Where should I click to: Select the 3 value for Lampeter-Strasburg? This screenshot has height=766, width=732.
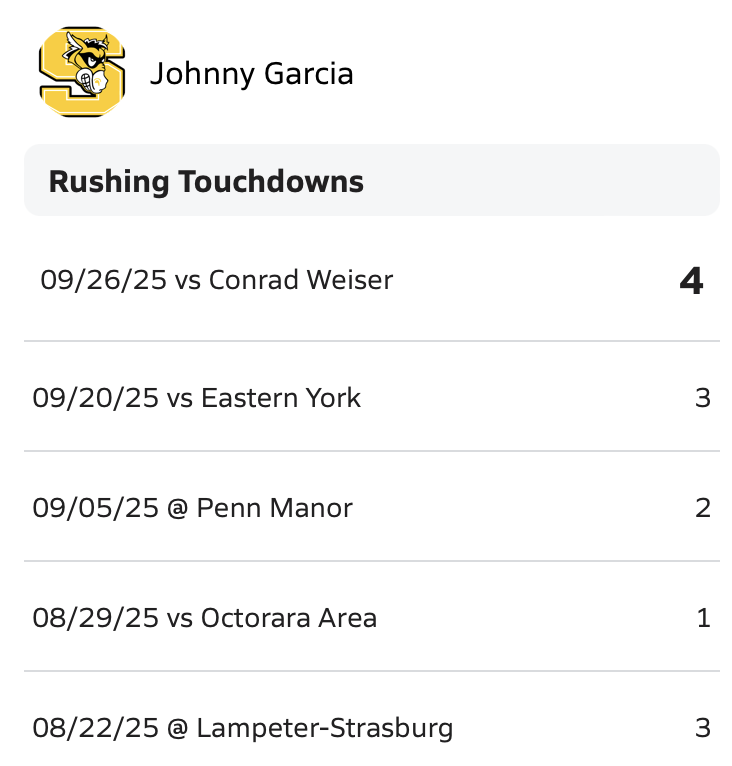click(702, 728)
